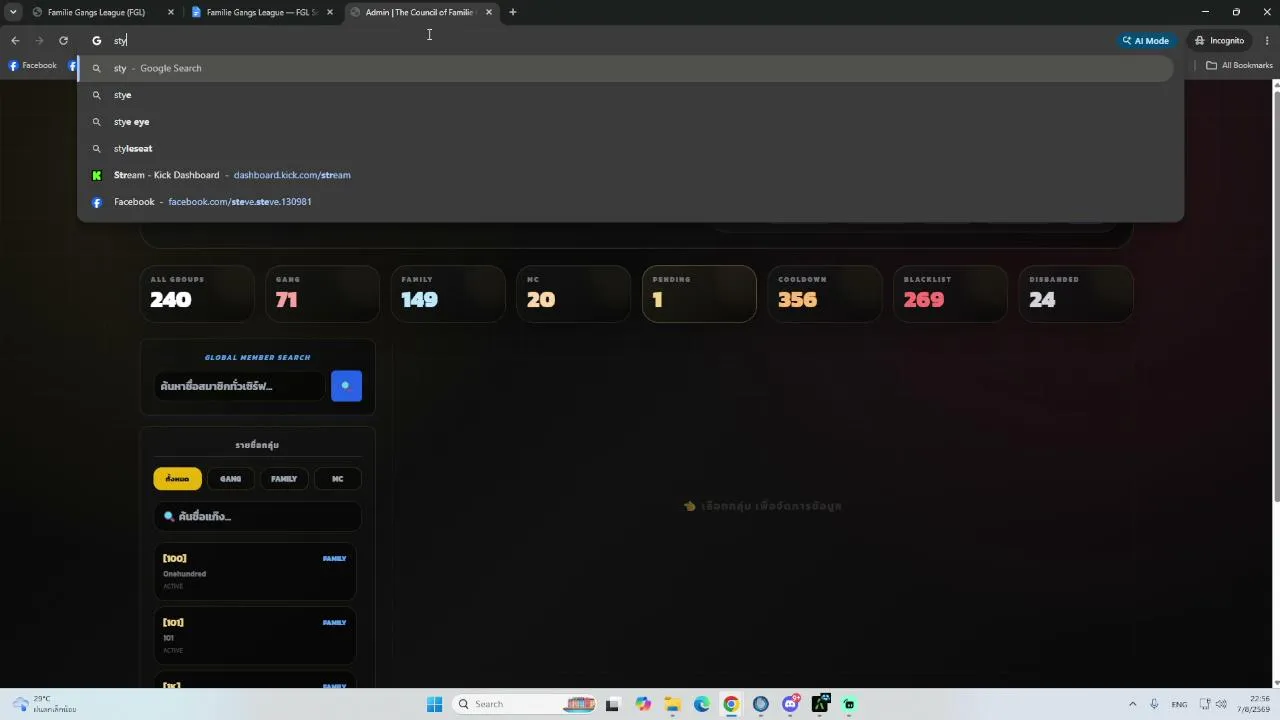This screenshot has width=1280, height=720.
Task: Open Microsoft Edge from the taskbar
Action: (702, 704)
